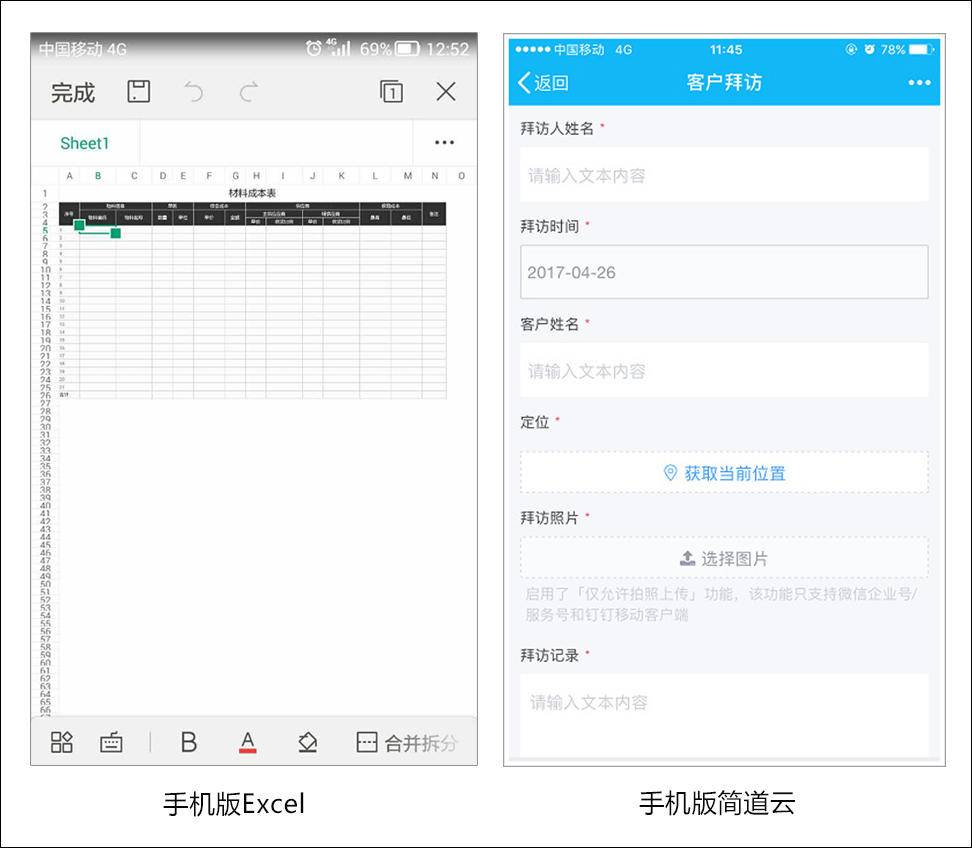Open the tools grid icon in bottom bar

coord(61,741)
